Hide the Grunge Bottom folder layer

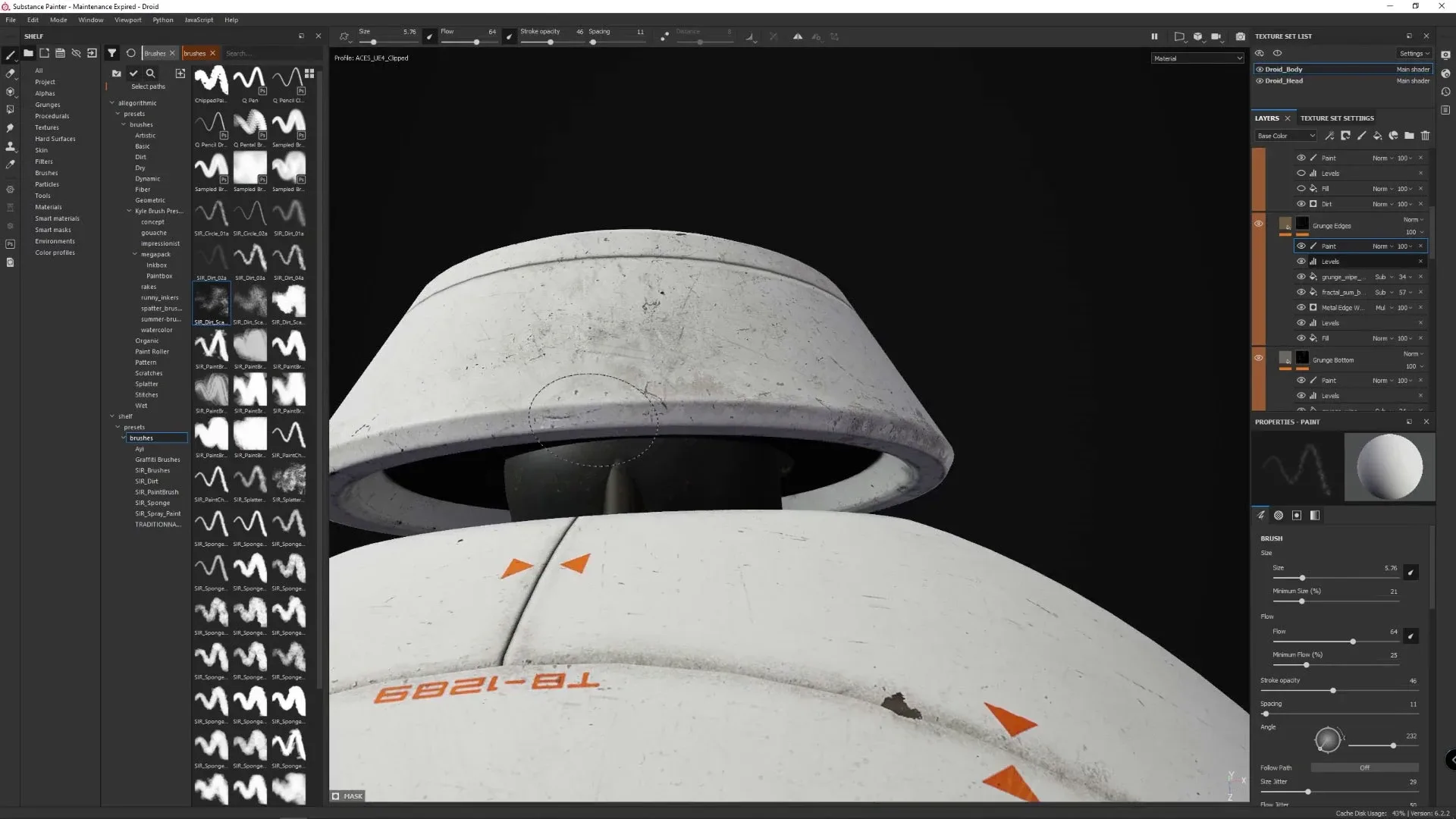(1259, 358)
